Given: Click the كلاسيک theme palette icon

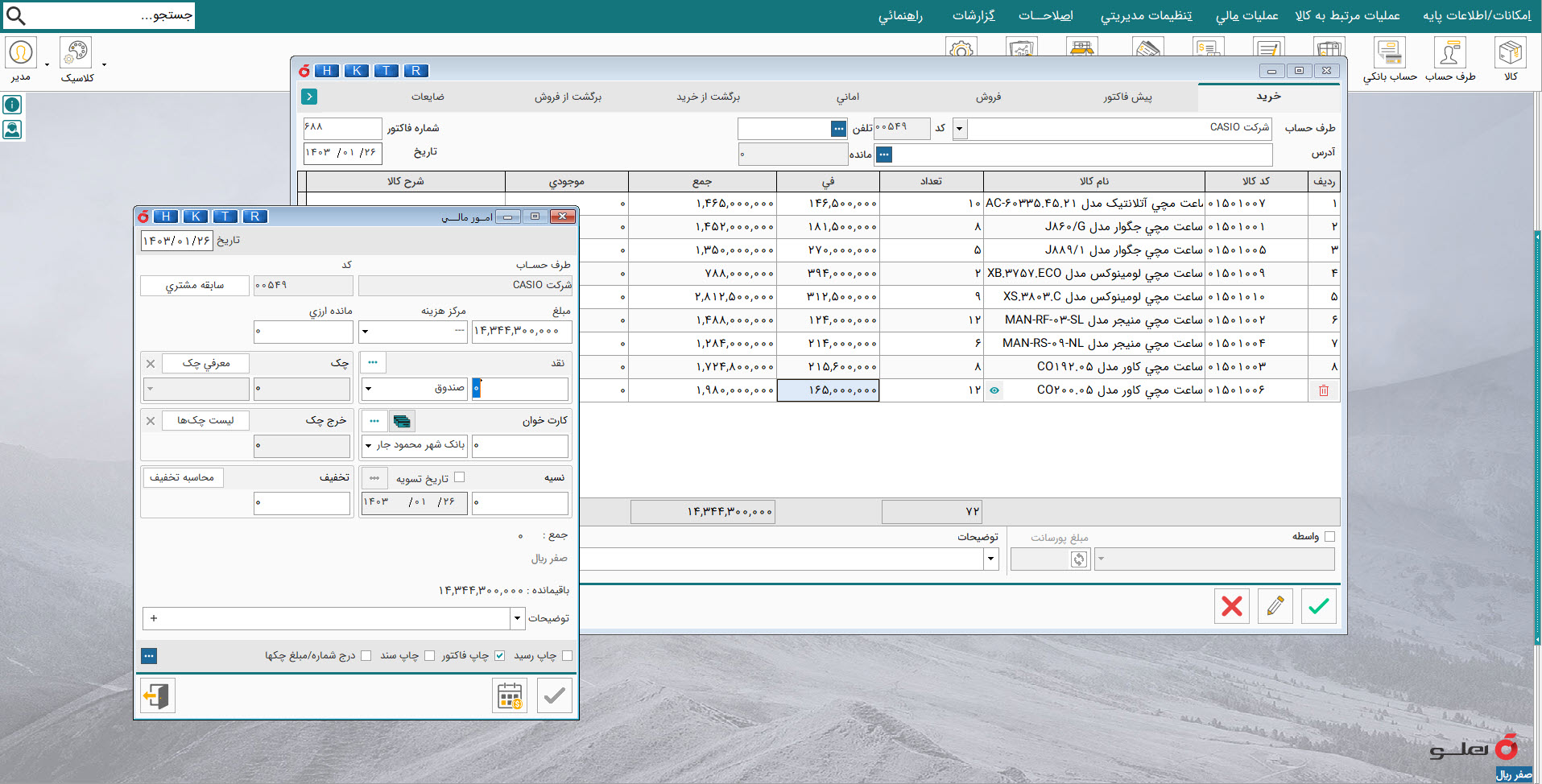Looking at the screenshot, I should (x=76, y=53).
